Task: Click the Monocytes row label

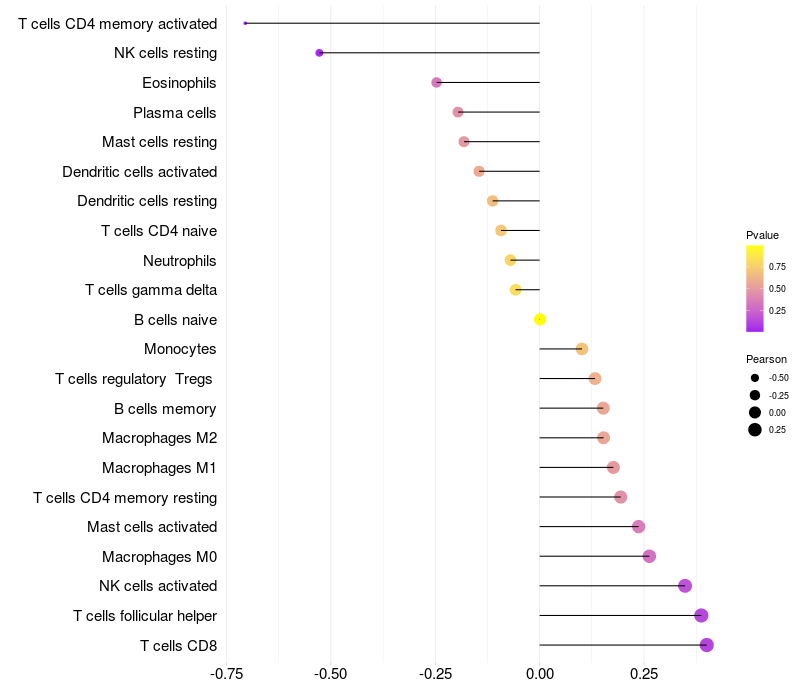Action: [x=180, y=349]
